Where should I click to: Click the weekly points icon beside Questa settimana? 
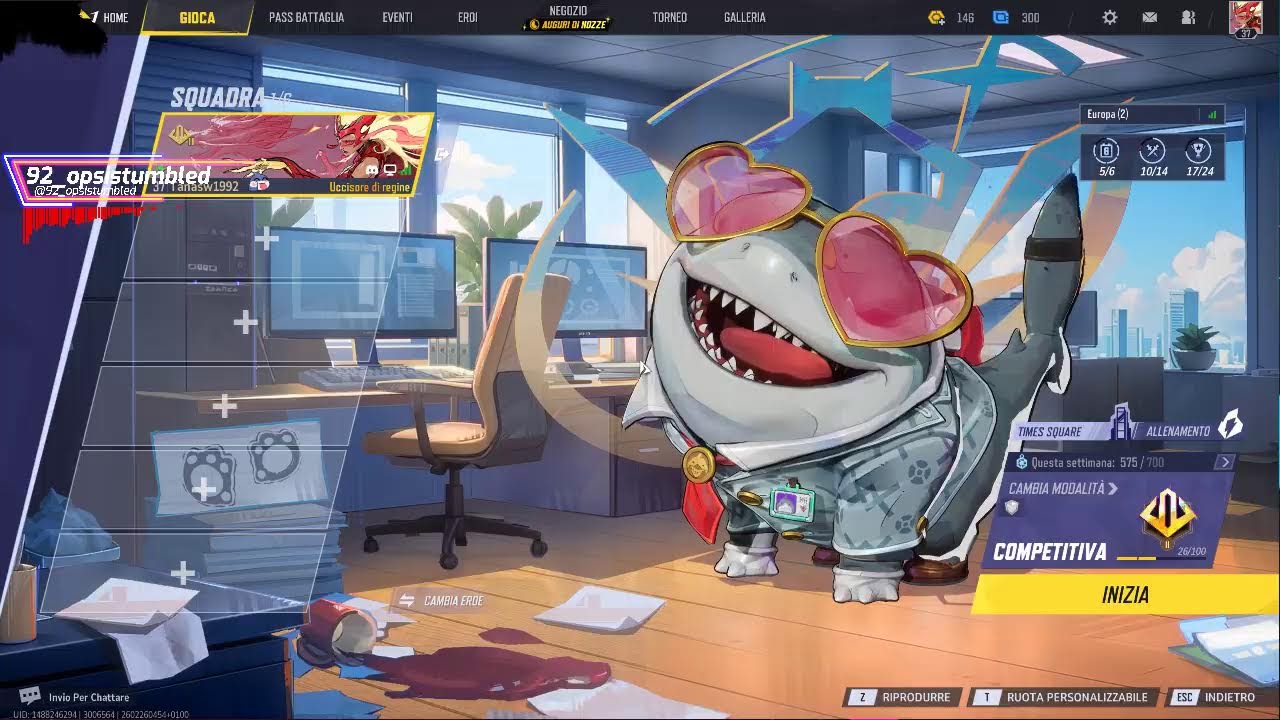pyautogui.click(x=1021, y=462)
